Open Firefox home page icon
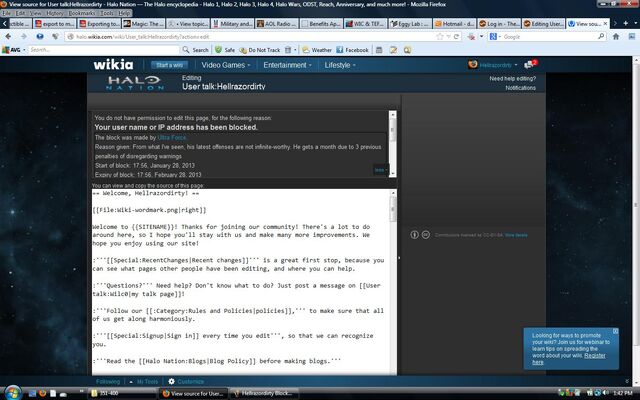640x400 pixels. [x=616, y=37]
